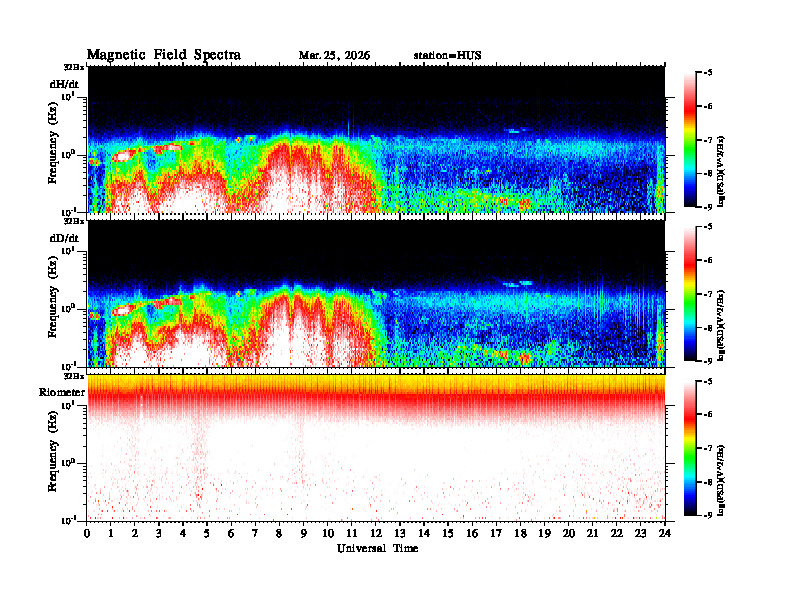Screen dimensions: 792x612
Task: Click the Riometer spectrogram panel
Action: [376, 448]
